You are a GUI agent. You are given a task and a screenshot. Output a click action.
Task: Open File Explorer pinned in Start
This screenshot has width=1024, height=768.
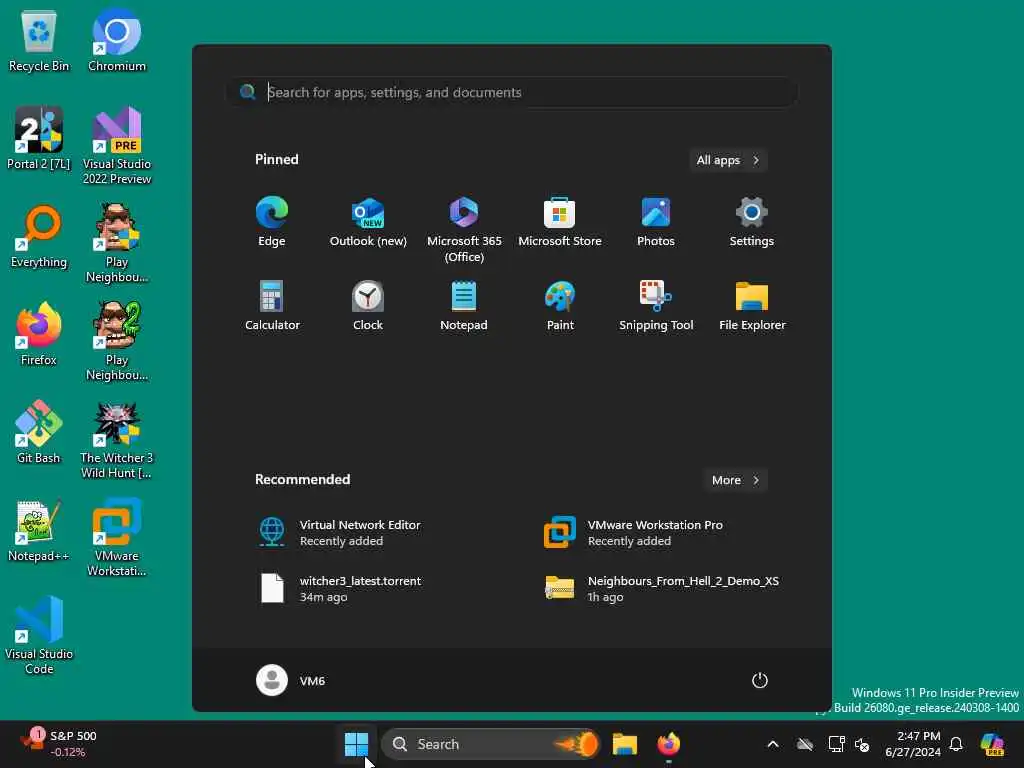[x=752, y=306]
